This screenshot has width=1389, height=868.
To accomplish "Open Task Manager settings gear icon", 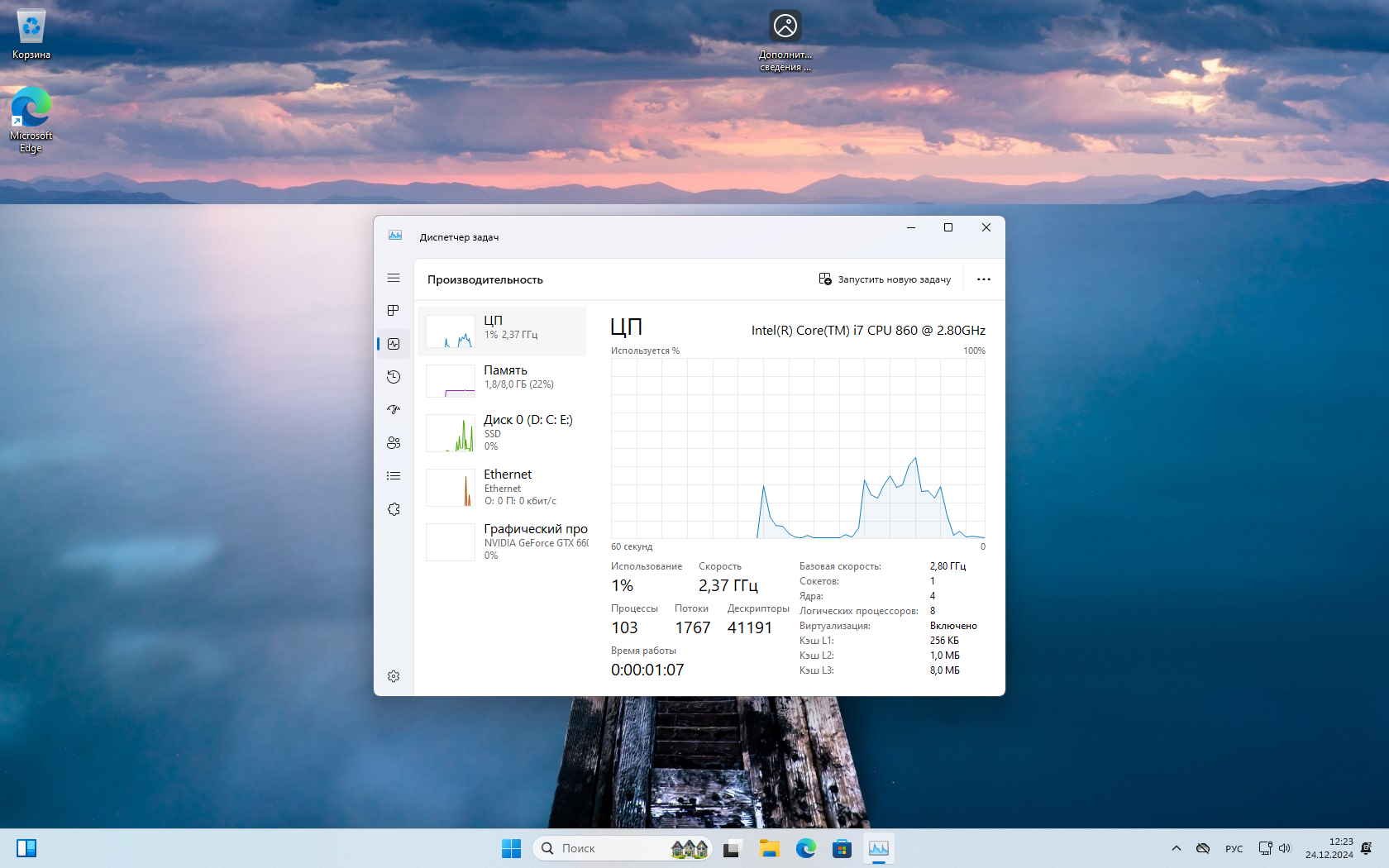I will click(x=394, y=676).
